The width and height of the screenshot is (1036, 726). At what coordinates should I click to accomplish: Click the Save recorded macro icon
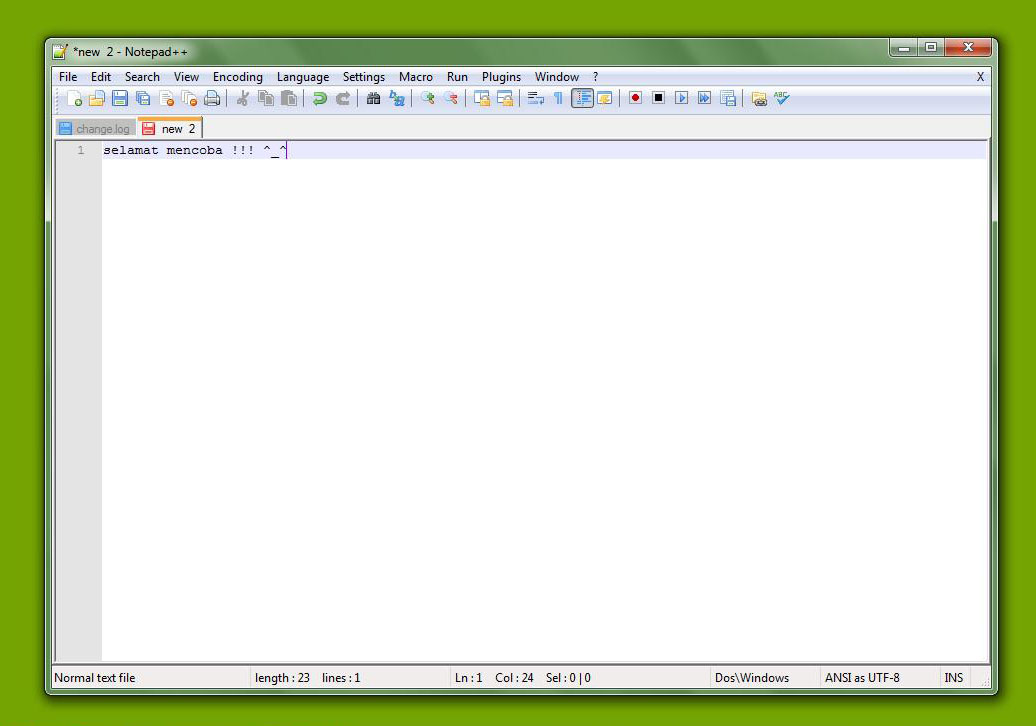pos(727,98)
